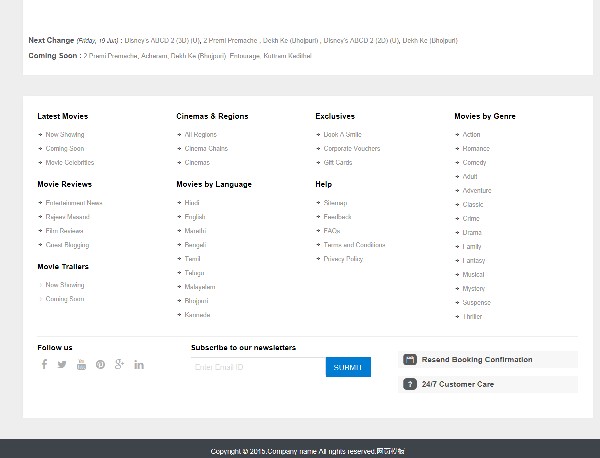Viewport: 600px width, 458px height.
Task: Select the Comedy genre link
Action: pos(474,162)
